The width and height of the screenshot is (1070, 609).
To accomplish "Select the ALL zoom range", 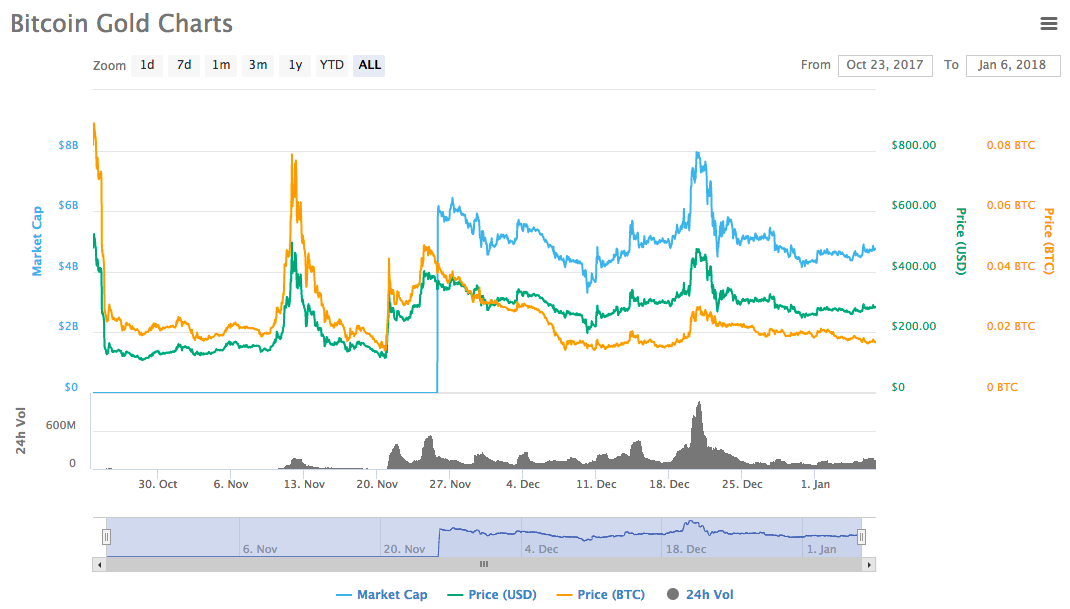I will 369,66.
